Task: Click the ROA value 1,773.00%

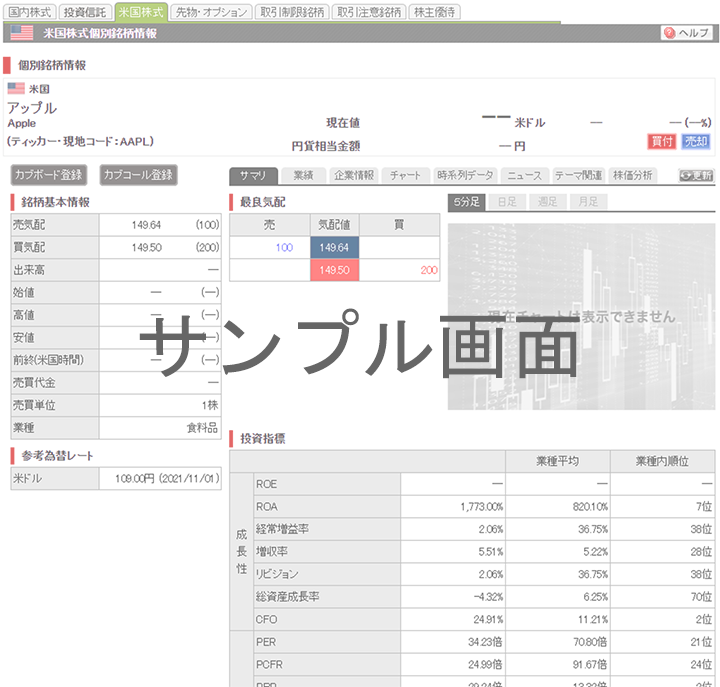Action: [x=482, y=507]
